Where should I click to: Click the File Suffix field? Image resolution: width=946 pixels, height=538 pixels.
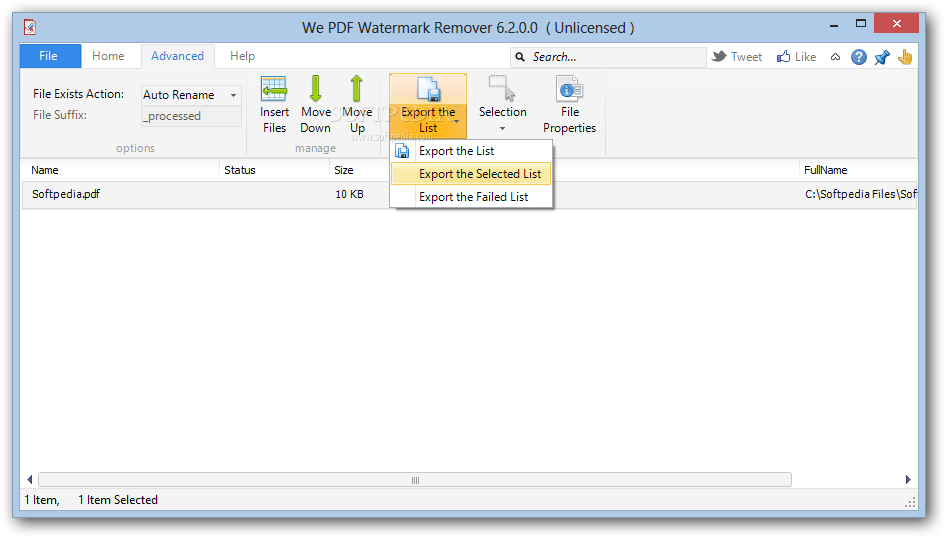tap(191, 116)
